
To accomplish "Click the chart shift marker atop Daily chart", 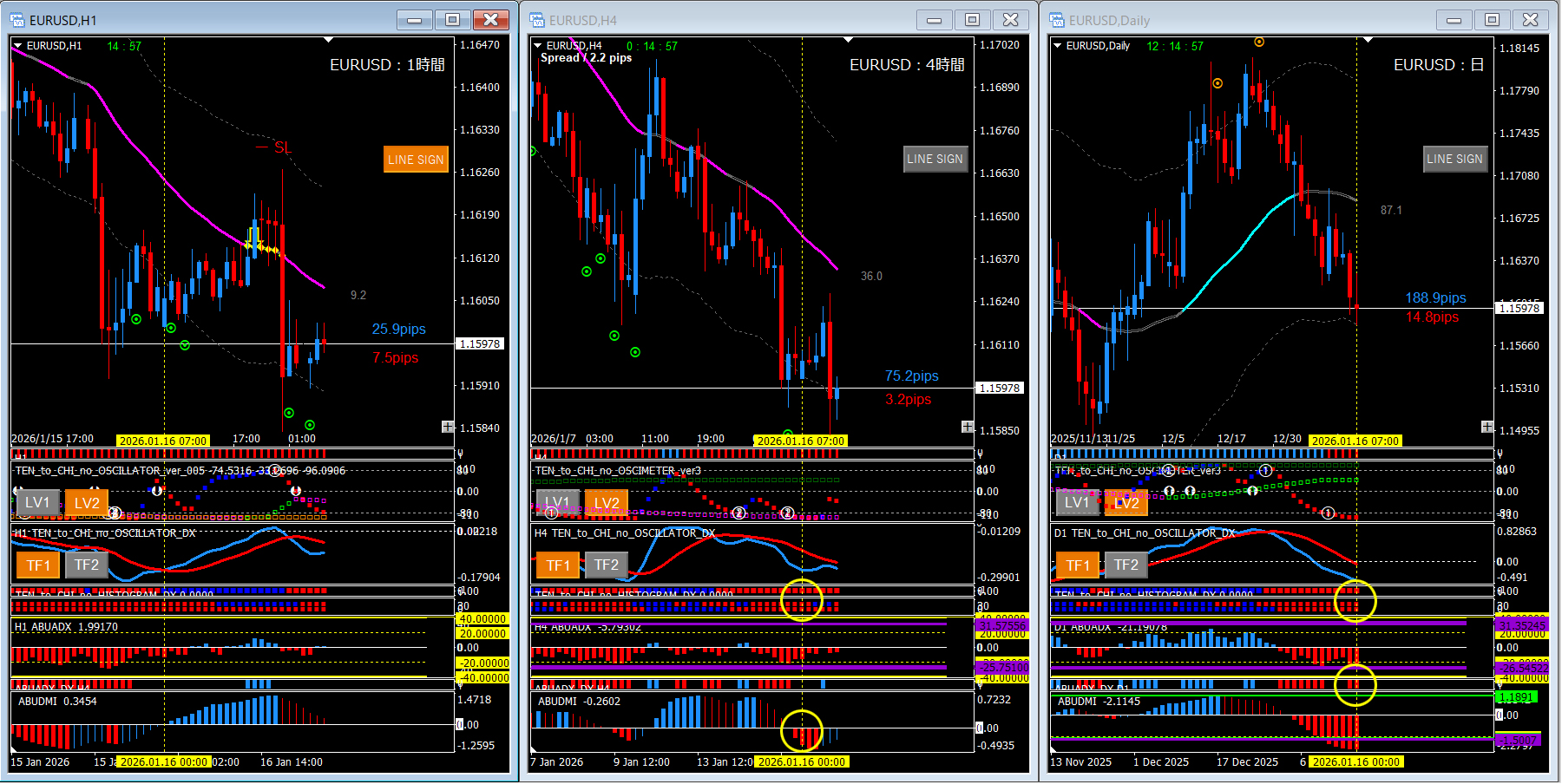I will tap(1368, 40).
